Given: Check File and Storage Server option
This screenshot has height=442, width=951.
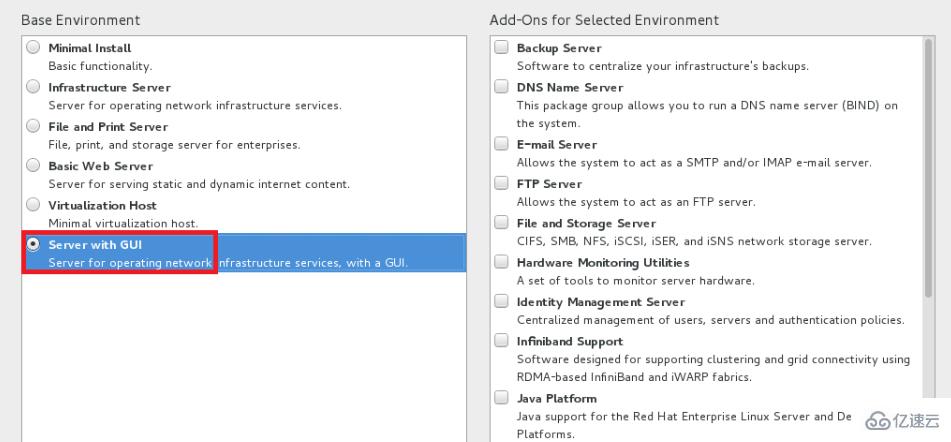Looking at the screenshot, I should (x=502, y=223).
